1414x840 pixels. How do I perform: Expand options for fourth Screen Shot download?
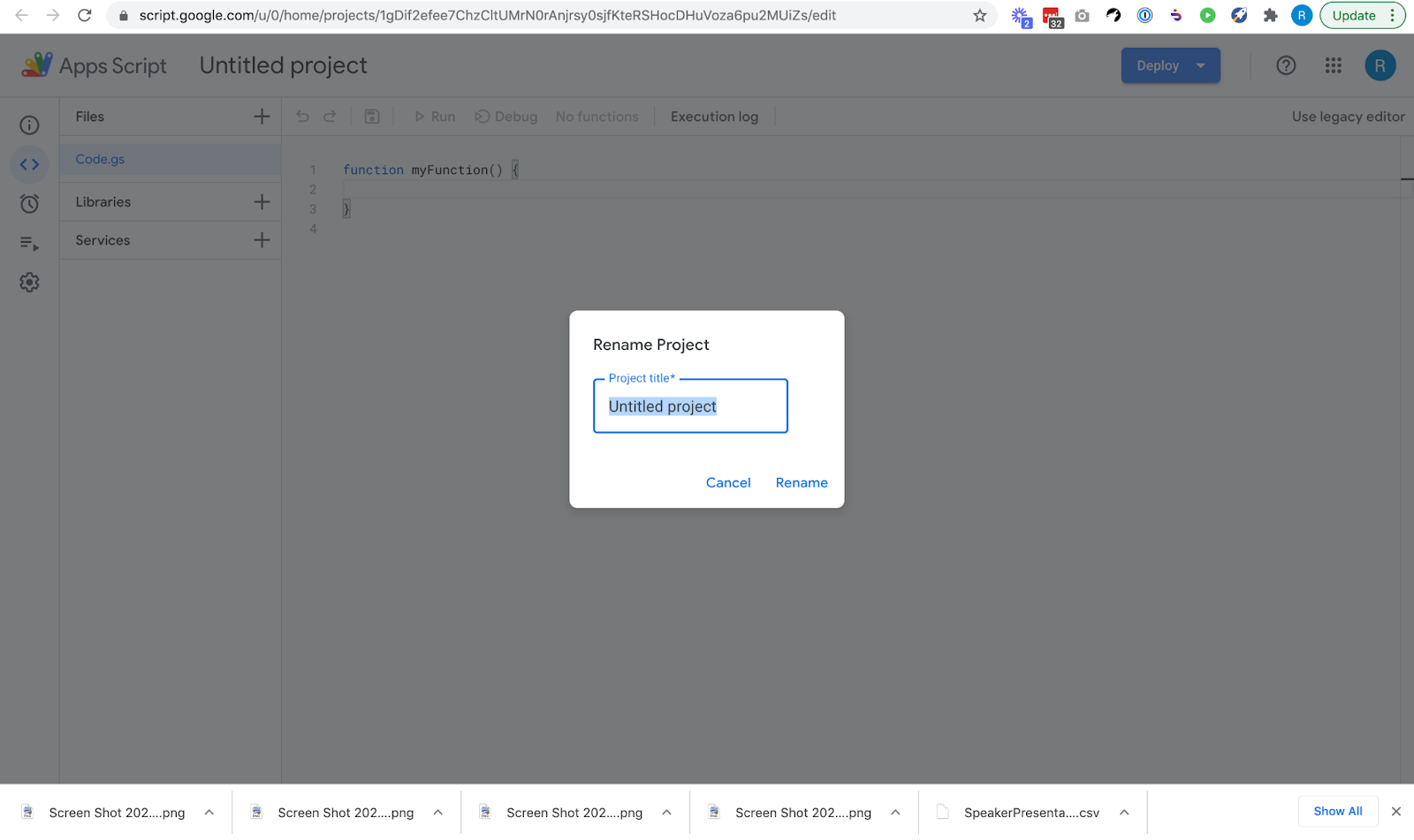coord(896,813)
